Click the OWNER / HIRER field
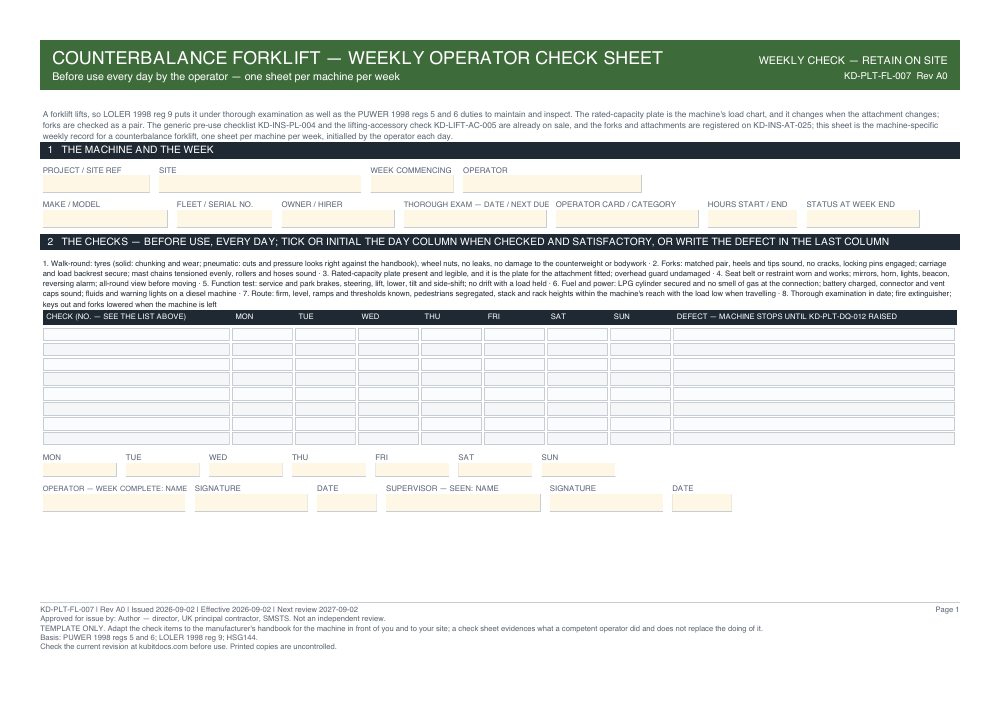The image size is (1000, 708). [x=338, y=219]
